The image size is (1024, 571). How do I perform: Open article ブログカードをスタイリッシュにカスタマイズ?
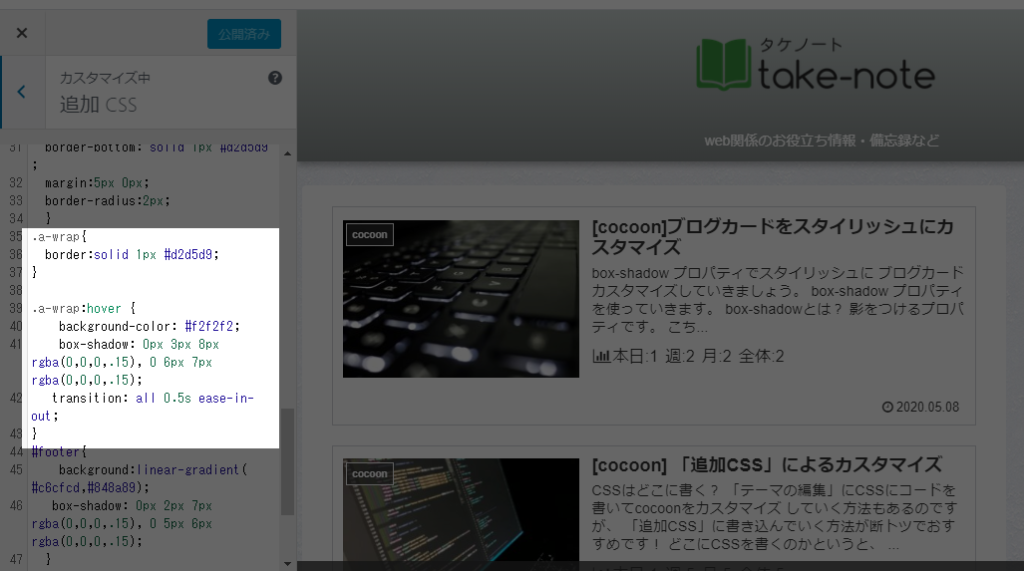coord(773,237)
